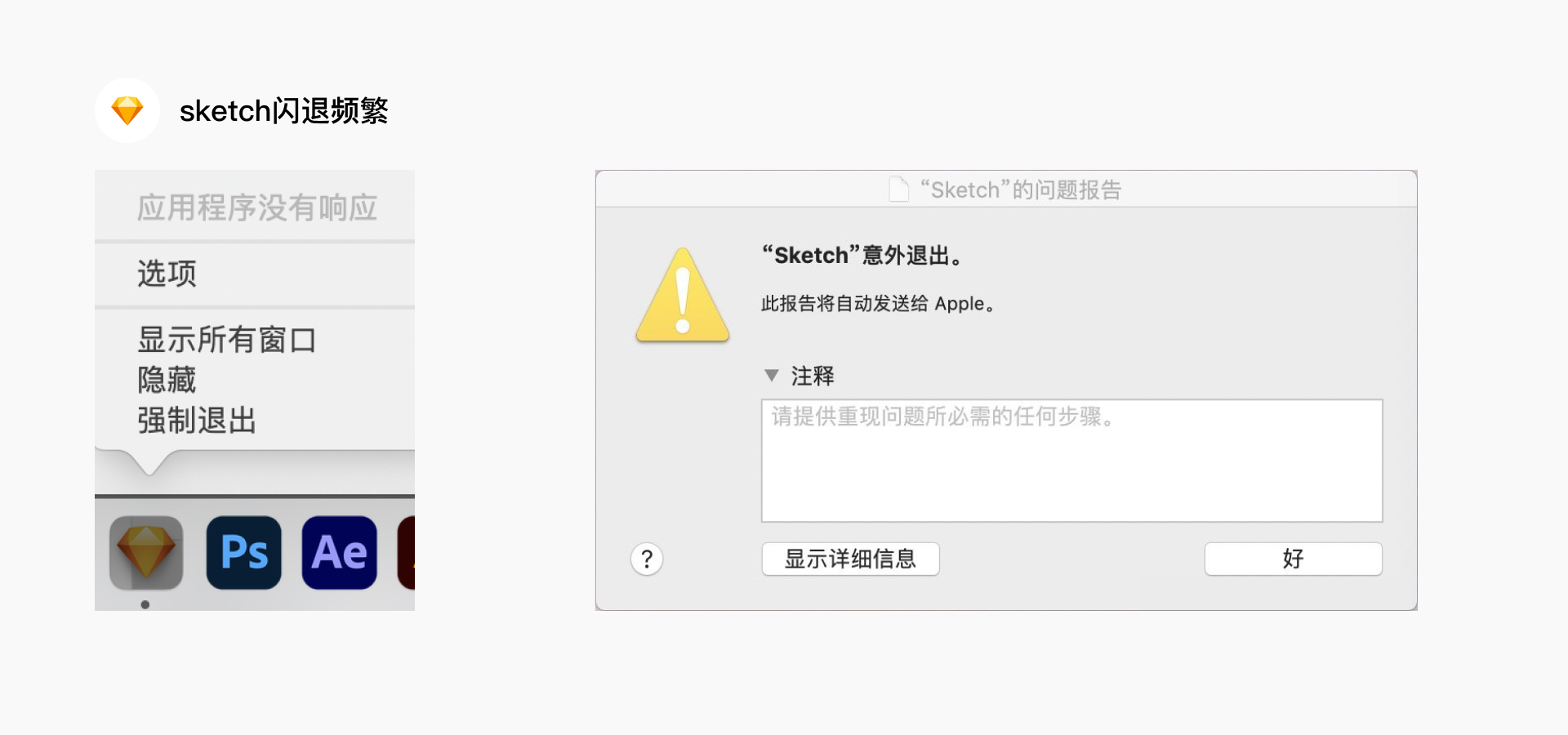Viewport: 1568px width, 735px height.
Task: Open help with the question mark button
Action: (x=647, y=559)
